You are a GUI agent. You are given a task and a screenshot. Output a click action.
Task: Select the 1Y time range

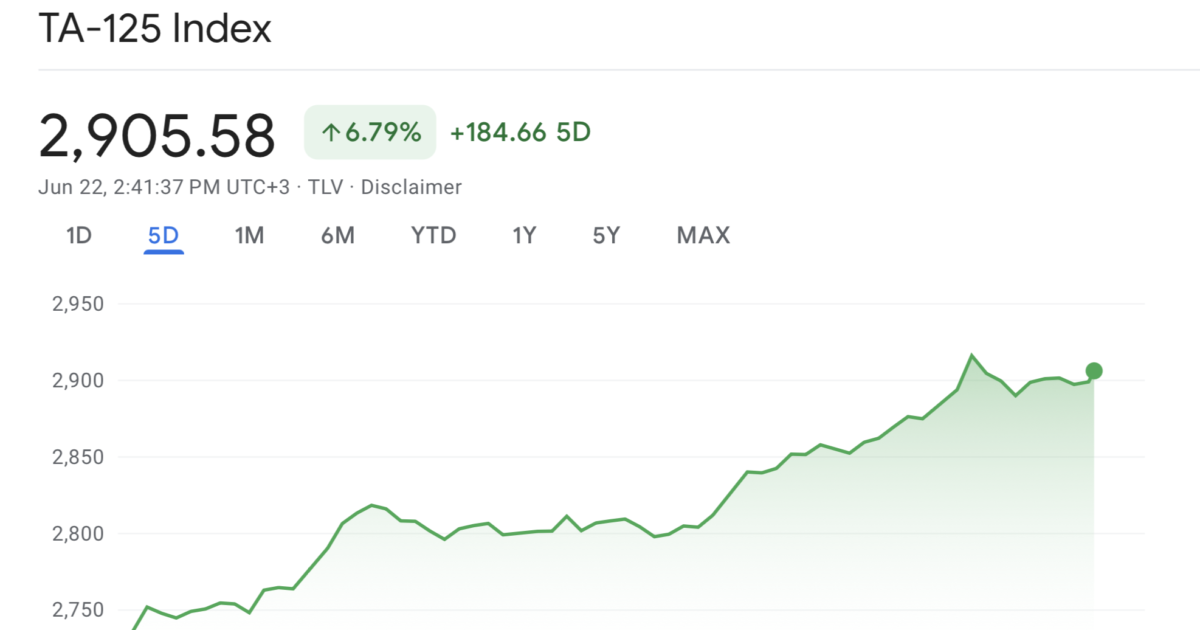coord(524,236)
